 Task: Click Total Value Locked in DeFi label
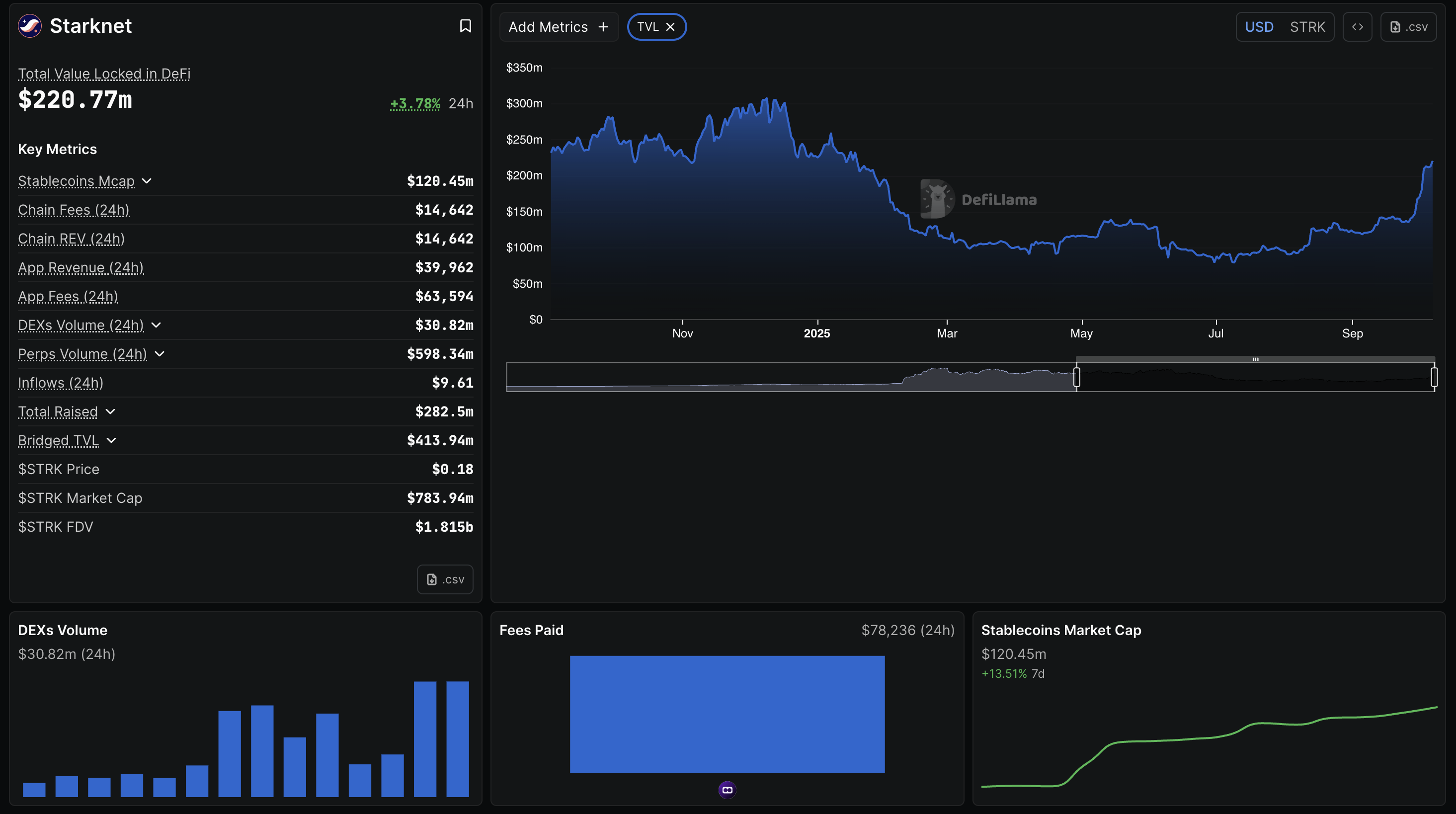point(104,74)
